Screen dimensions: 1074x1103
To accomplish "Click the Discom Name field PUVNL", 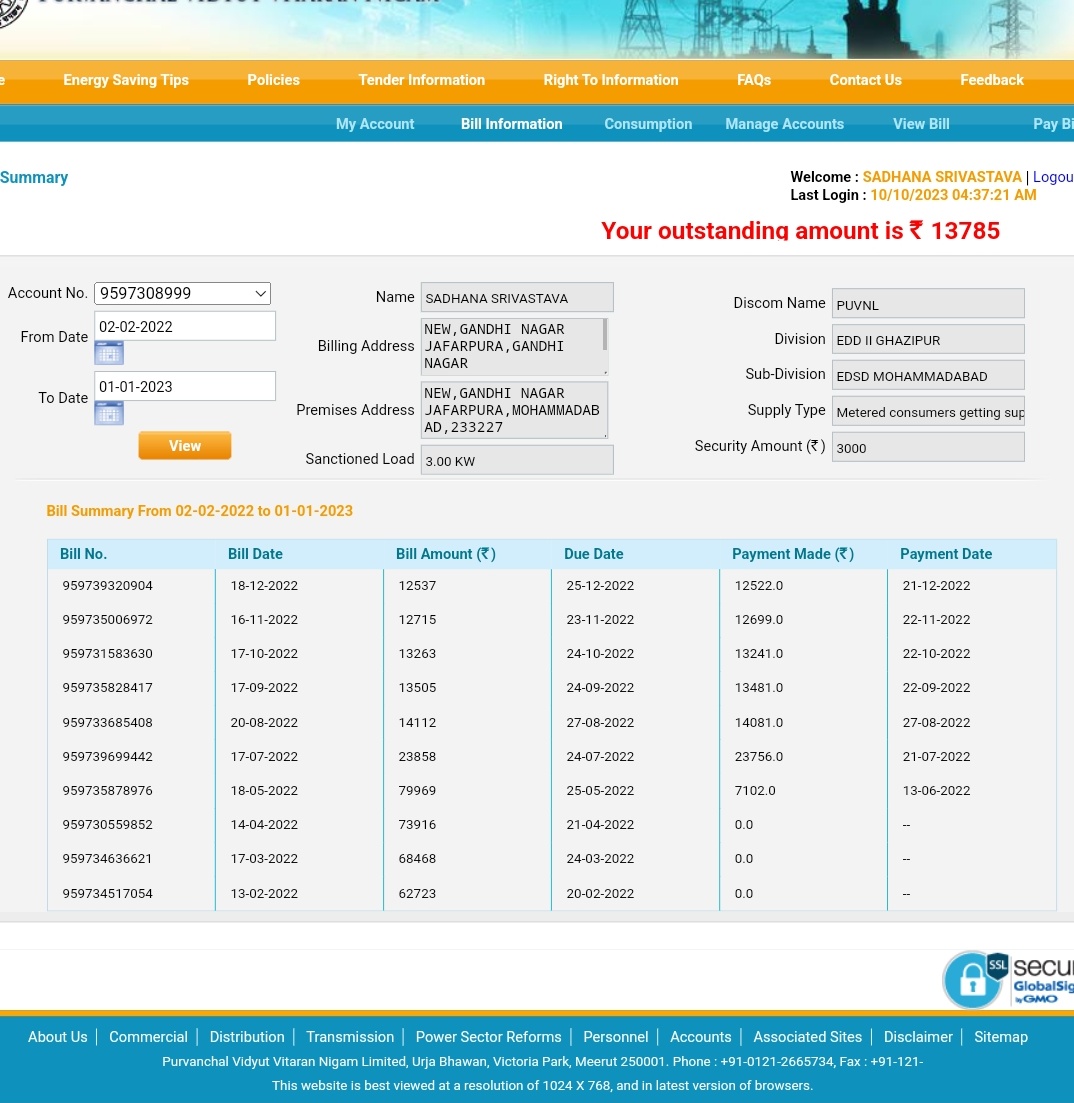I will pyautogui.click(x=928, y=304).
